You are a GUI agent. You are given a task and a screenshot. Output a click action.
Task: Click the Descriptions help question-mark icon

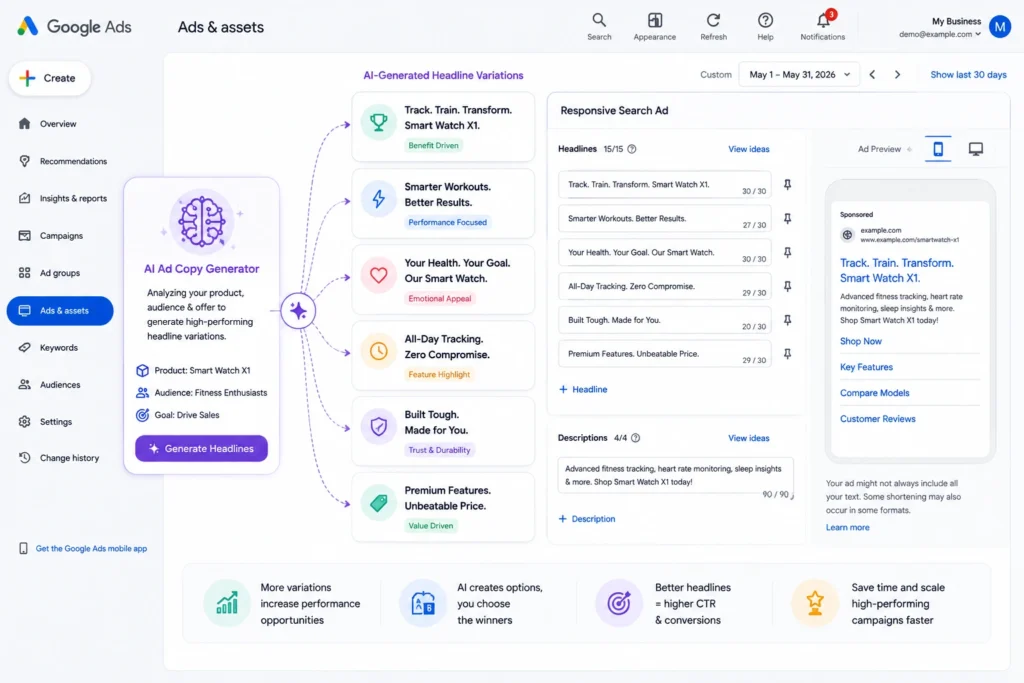635,438
